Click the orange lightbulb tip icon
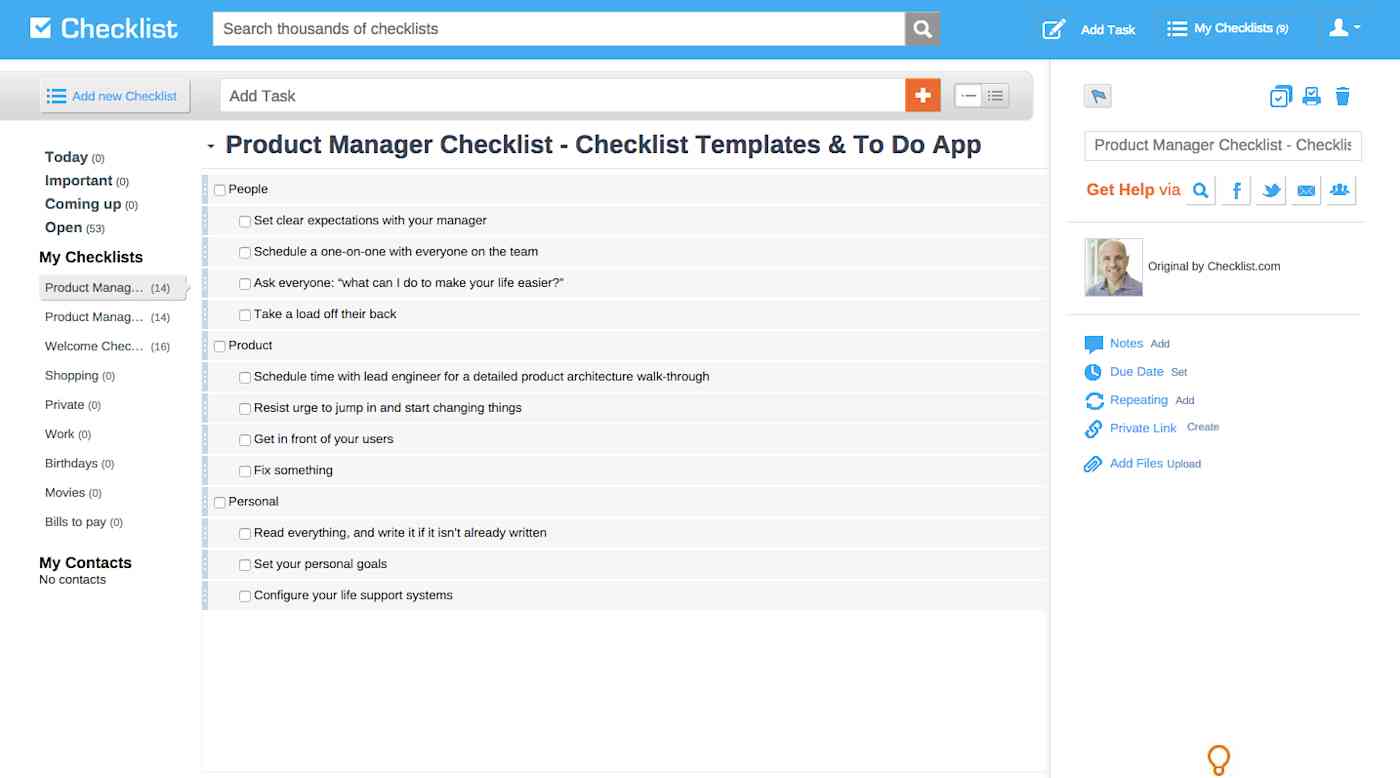This screenshot has width=1400, height=778. (1218, 760)
